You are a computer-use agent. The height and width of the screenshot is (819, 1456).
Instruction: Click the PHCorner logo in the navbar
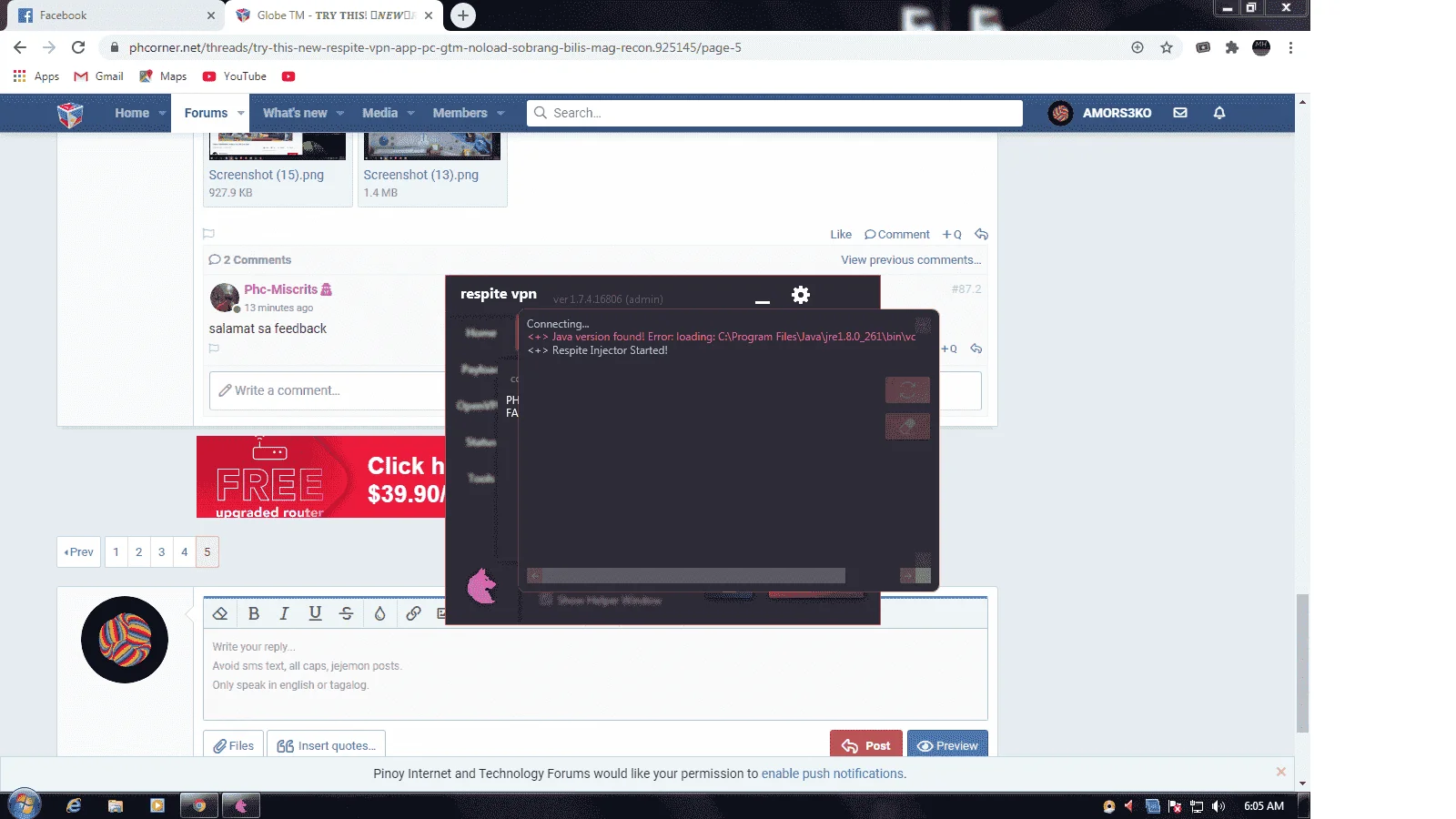click(x=70, y=114)
